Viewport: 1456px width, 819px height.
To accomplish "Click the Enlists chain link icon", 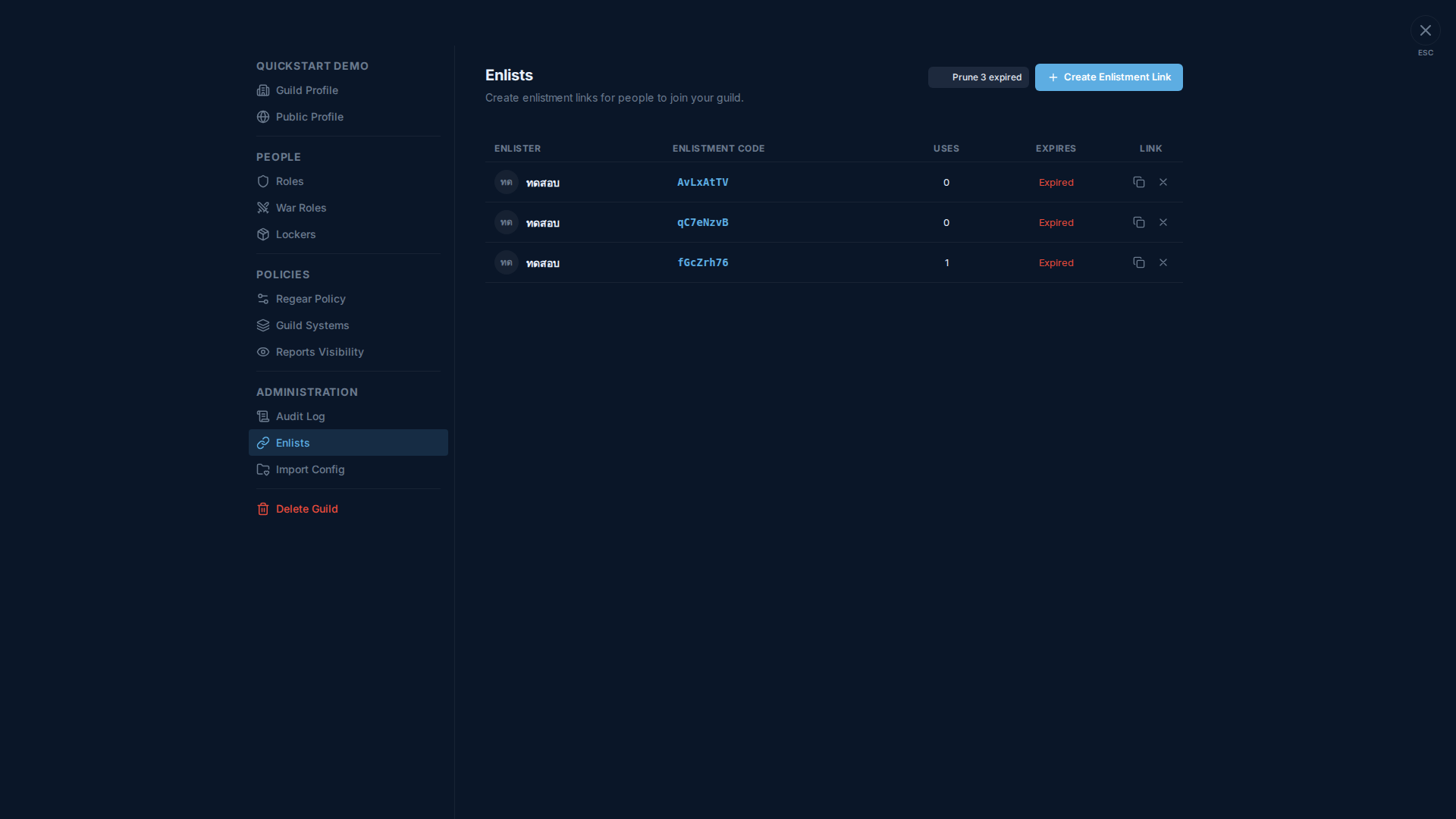I will [x=263, y=443].
